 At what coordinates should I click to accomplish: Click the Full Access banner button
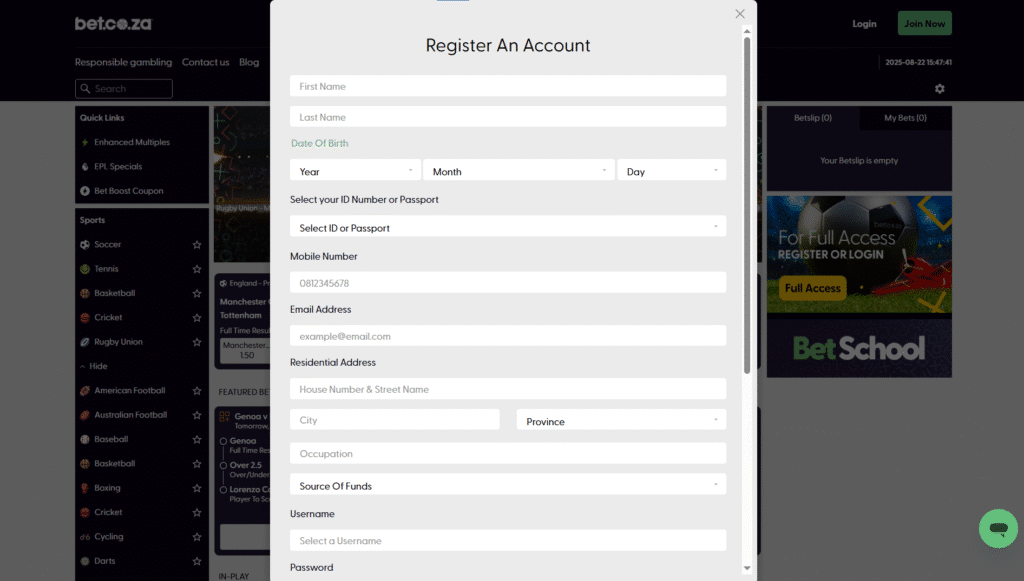pyautogui.click(x=812, y=288)
